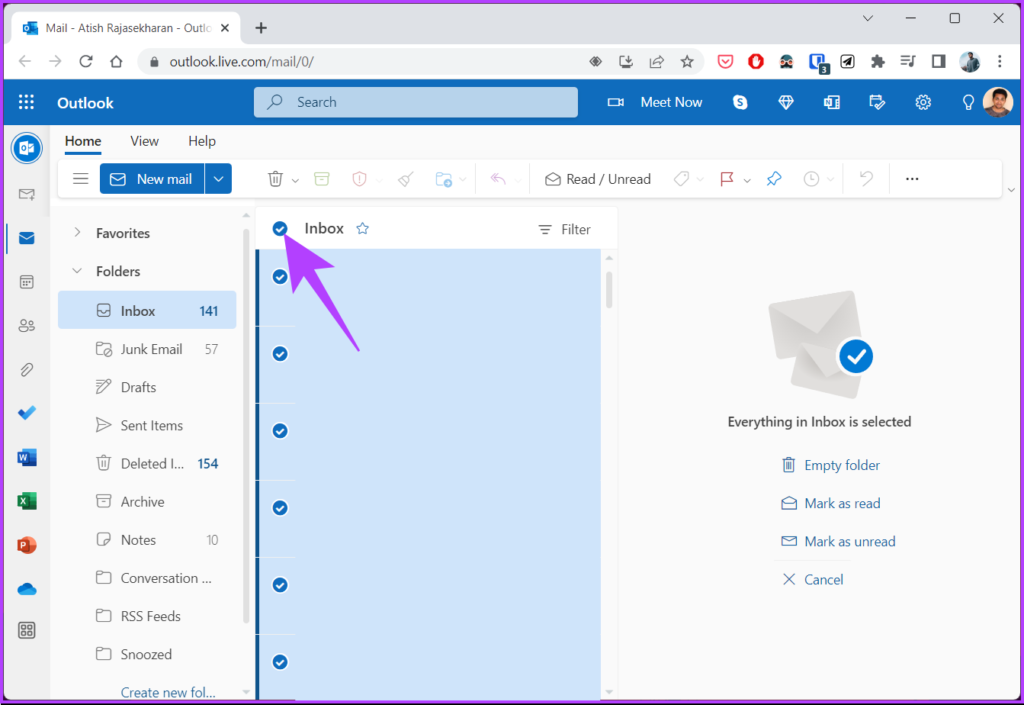The height and width of the screenshot is (705, 1024).
Task: Click the Delete trash icon in toolbar
Action: click(276, 179)
